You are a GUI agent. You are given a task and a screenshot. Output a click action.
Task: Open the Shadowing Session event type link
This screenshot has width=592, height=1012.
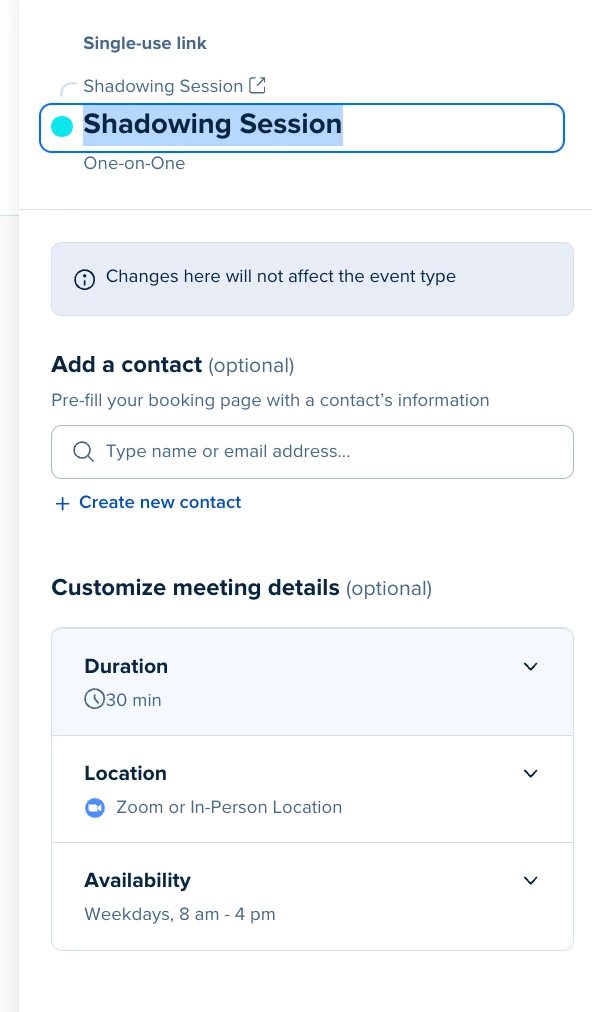163,86
